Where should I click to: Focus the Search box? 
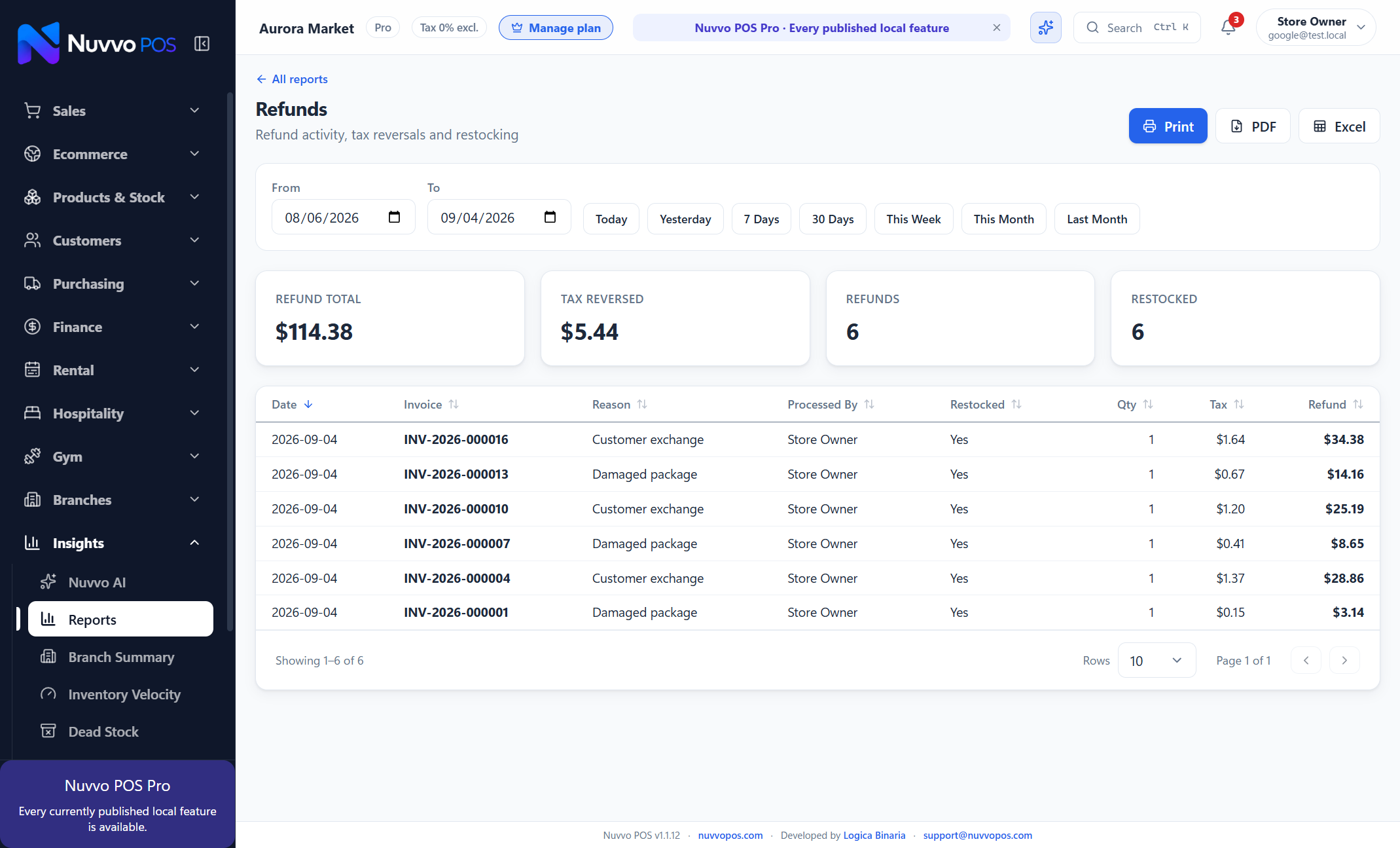coord(1137,28)
